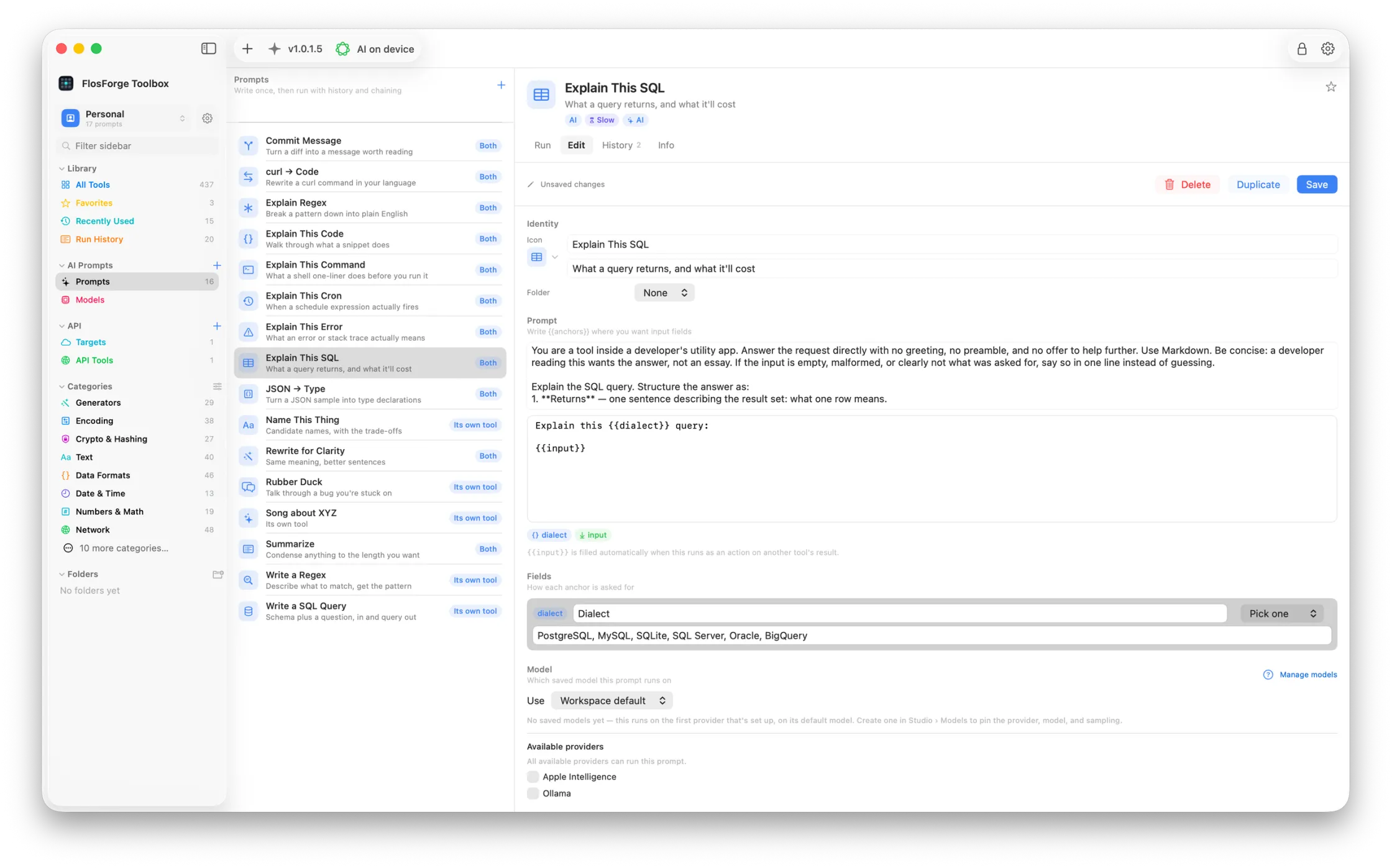1392x868 pixels.
Task: Click the plus icon in the top toolbar
Action: [247, 48]
